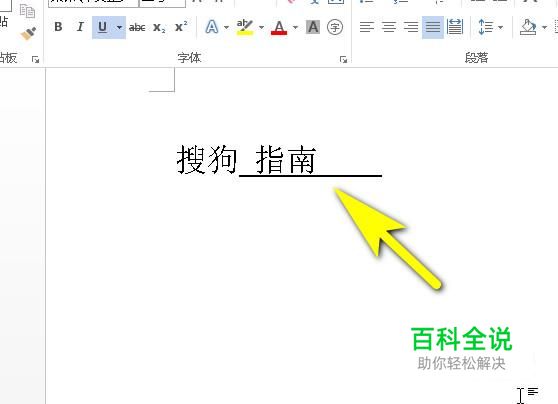Viewport: 558px width, 404px height.
Task: Click the enclosed character 字 icon
Action: click(335, 27)
